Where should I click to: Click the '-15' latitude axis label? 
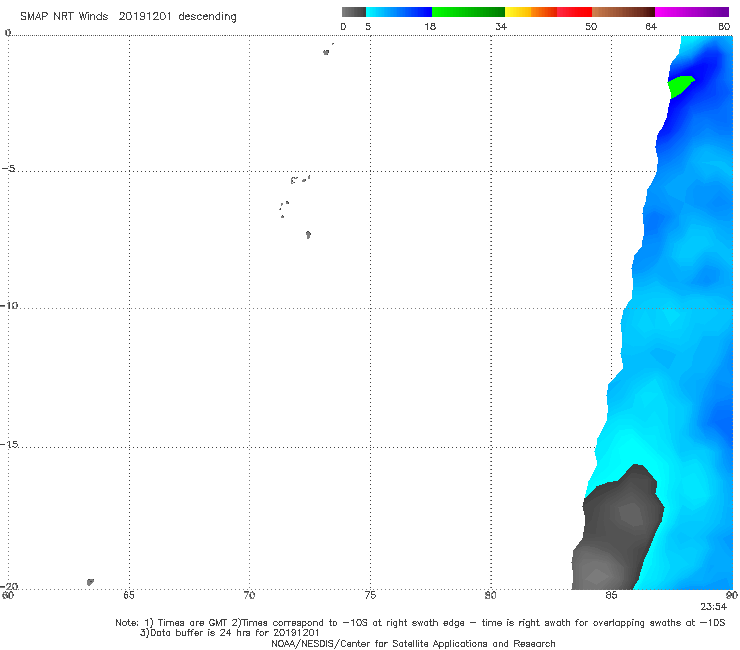[x=9, y=444]
